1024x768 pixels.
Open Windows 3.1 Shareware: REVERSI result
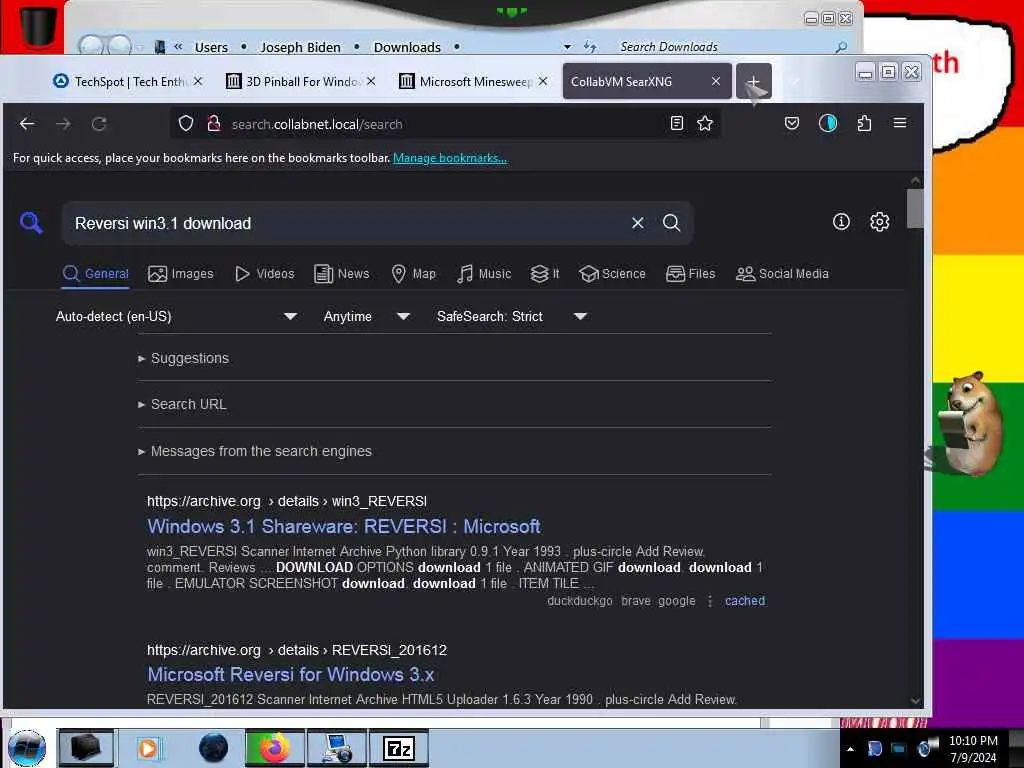coord(344,526)
